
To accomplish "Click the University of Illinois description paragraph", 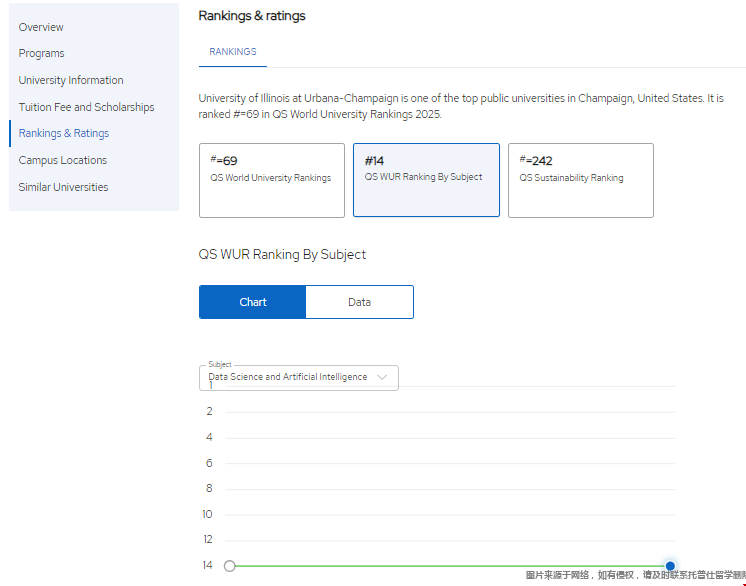I will [461, 106].
